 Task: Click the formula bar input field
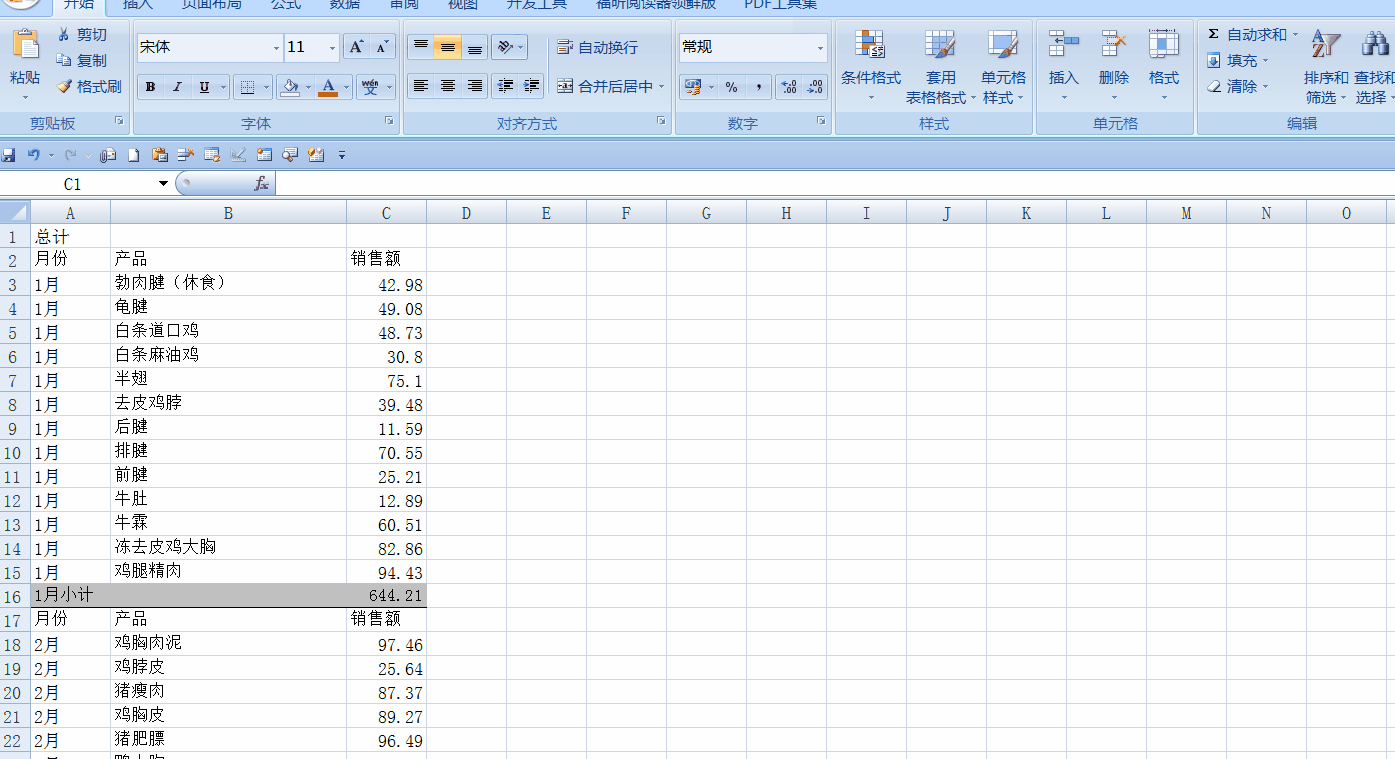tap(835, 184)
